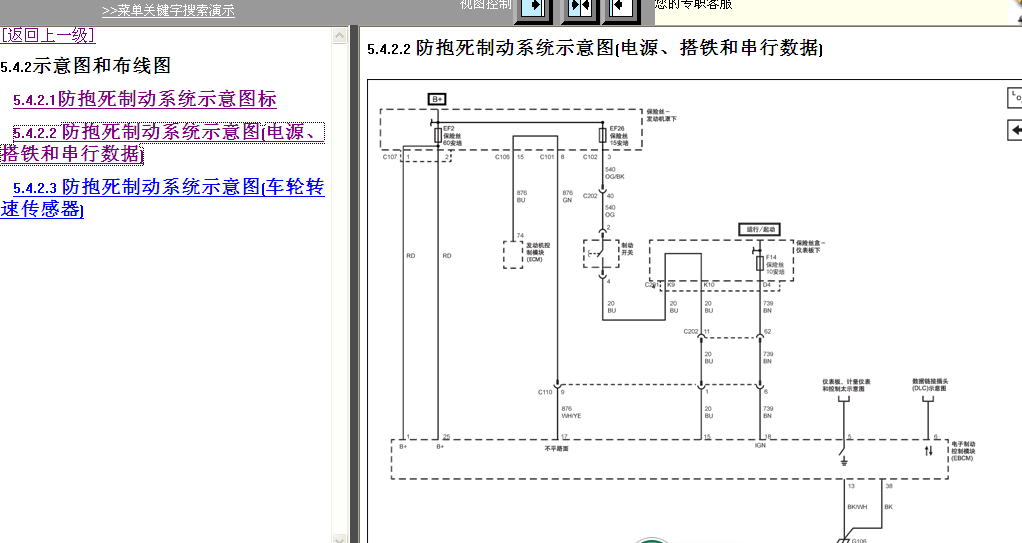Click the 电子制动控制模块 (EBCM) label
Viewport: 1022px width, 543px height.
(x=963, y=451)
